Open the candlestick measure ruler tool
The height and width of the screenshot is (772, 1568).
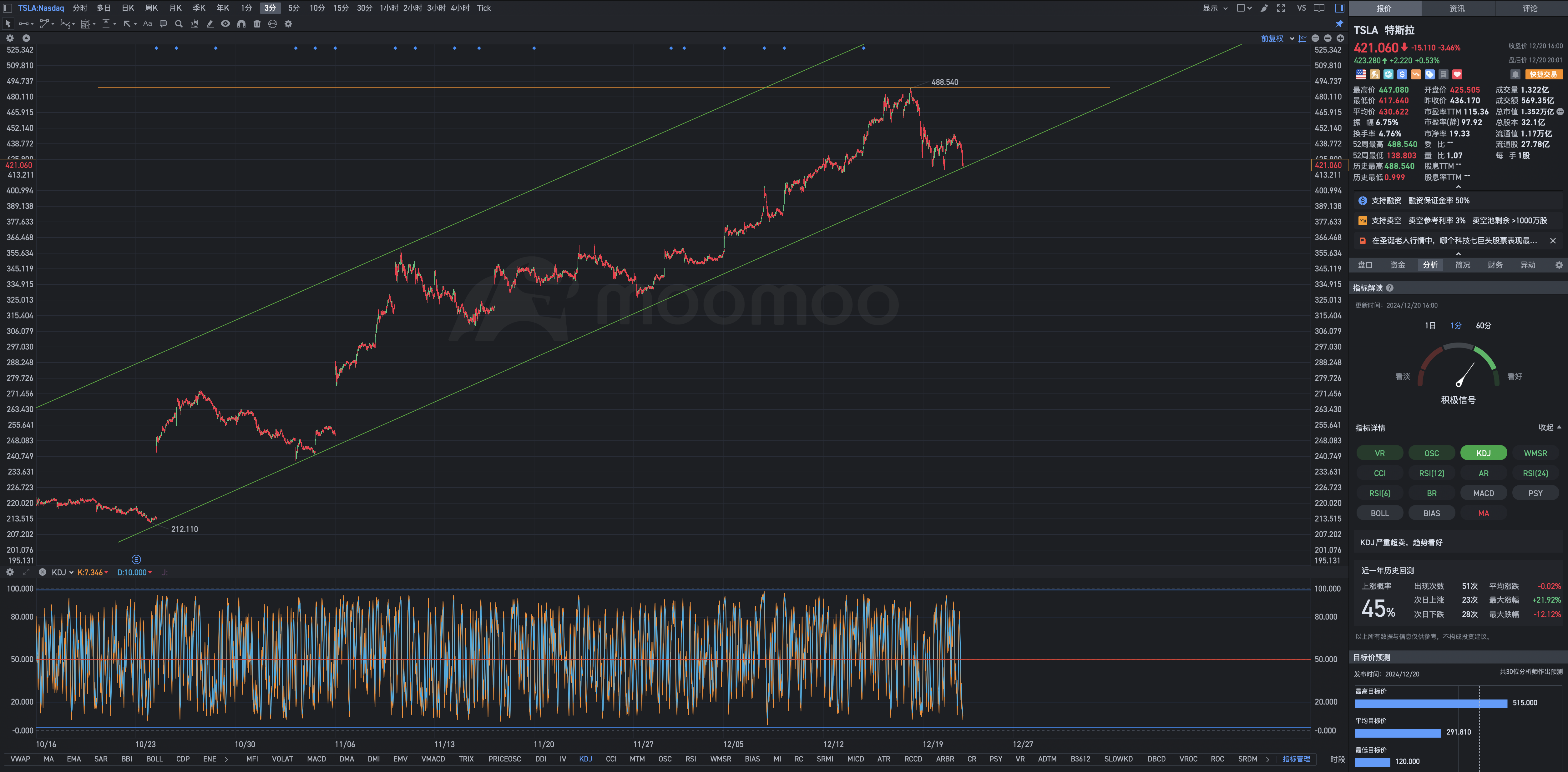tap(195, 24)
